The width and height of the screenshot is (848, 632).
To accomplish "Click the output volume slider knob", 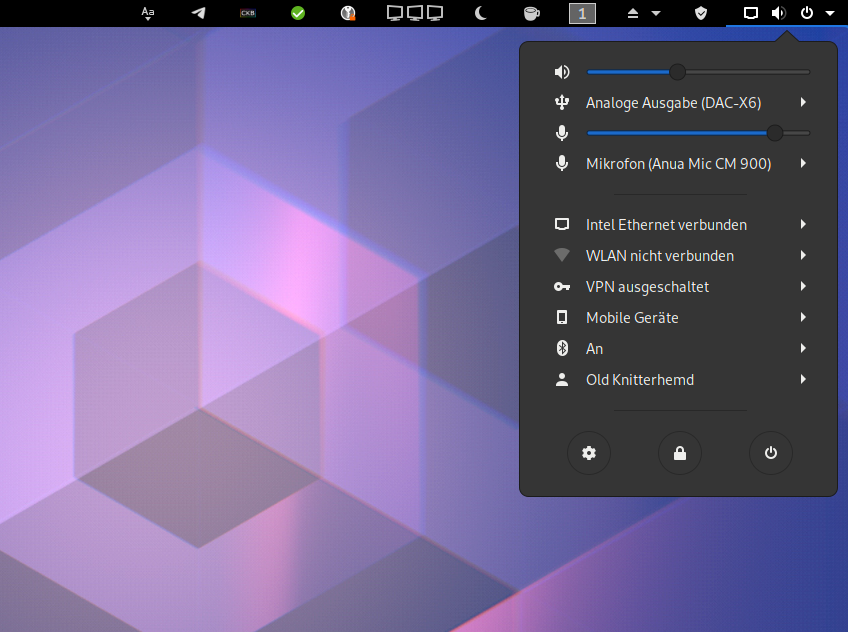I will 677,72.
